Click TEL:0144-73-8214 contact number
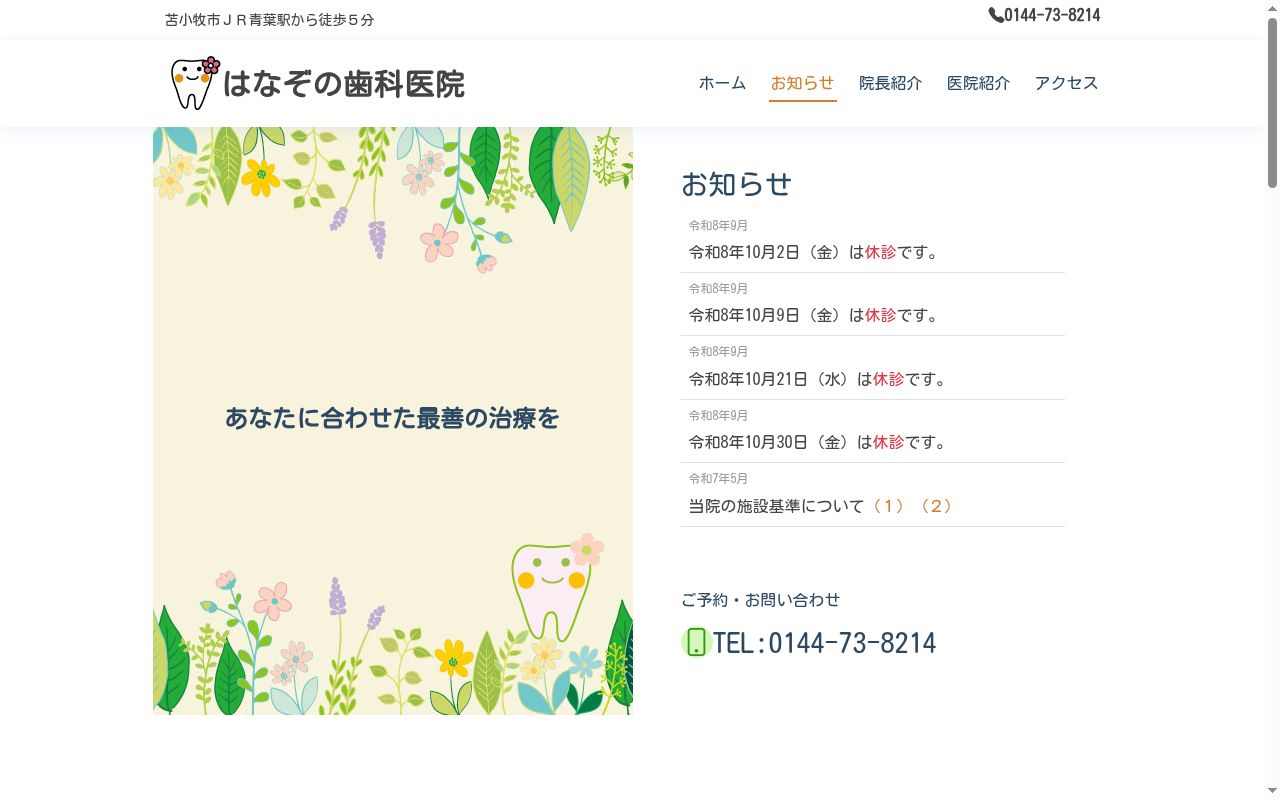The width and height of the screenshot is (1280, 800). pyautogui.click(x=824, y=642)
